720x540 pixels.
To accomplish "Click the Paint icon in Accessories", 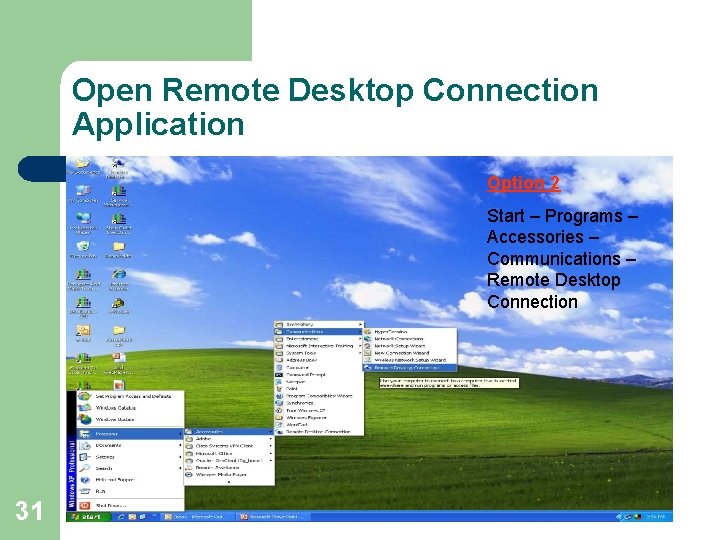I will pos(279,388).
